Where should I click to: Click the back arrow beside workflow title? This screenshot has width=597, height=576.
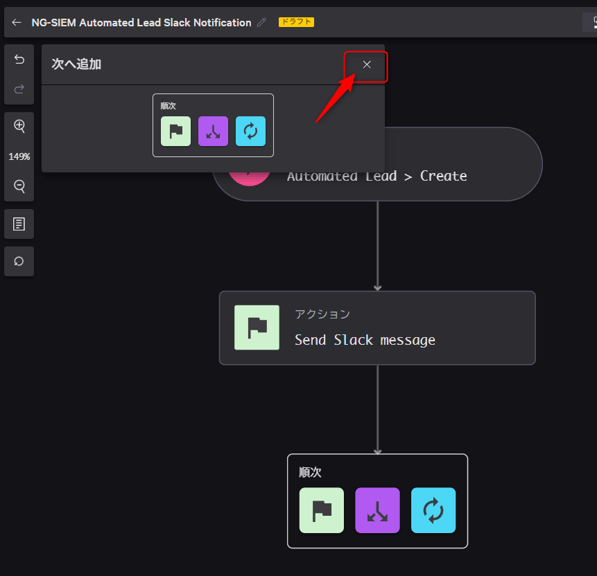point(16,23)
